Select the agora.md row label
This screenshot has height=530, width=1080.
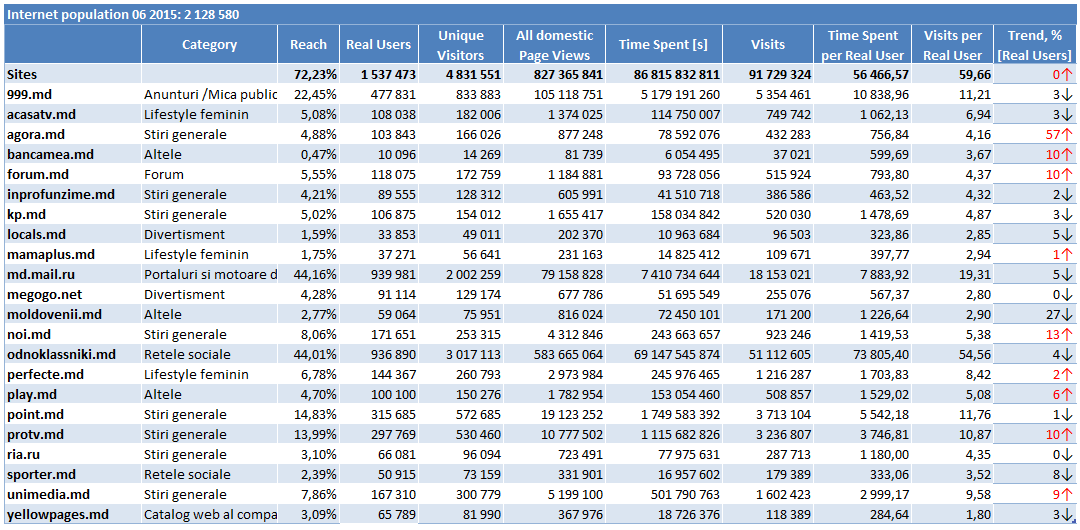tap(72, 134)
